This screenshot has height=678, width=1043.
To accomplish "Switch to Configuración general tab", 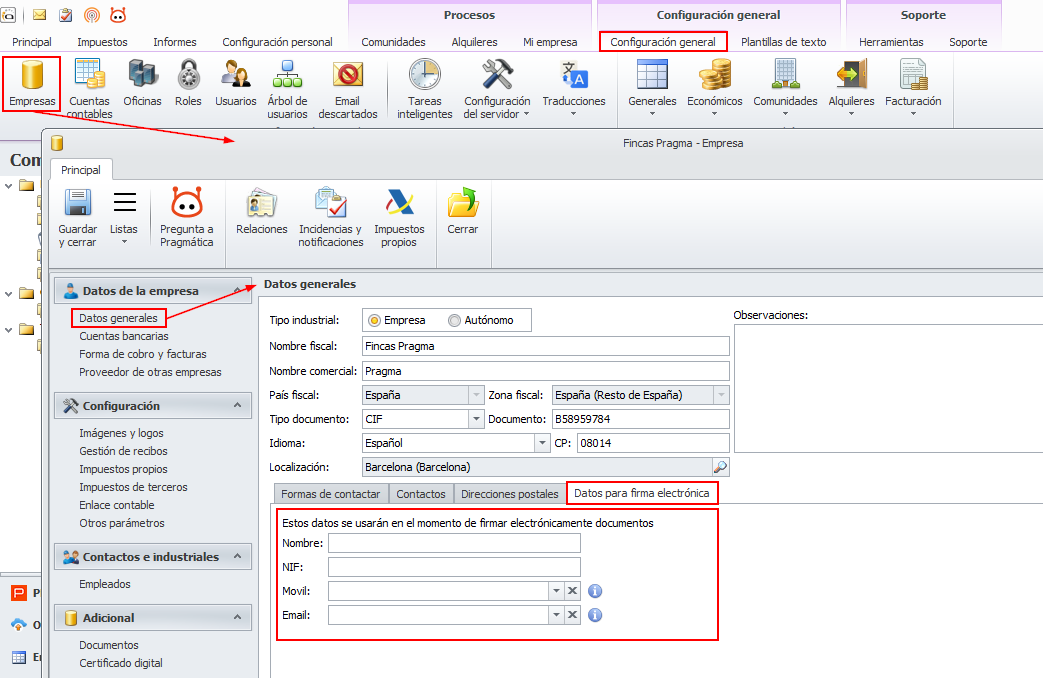I will (663, 42).
